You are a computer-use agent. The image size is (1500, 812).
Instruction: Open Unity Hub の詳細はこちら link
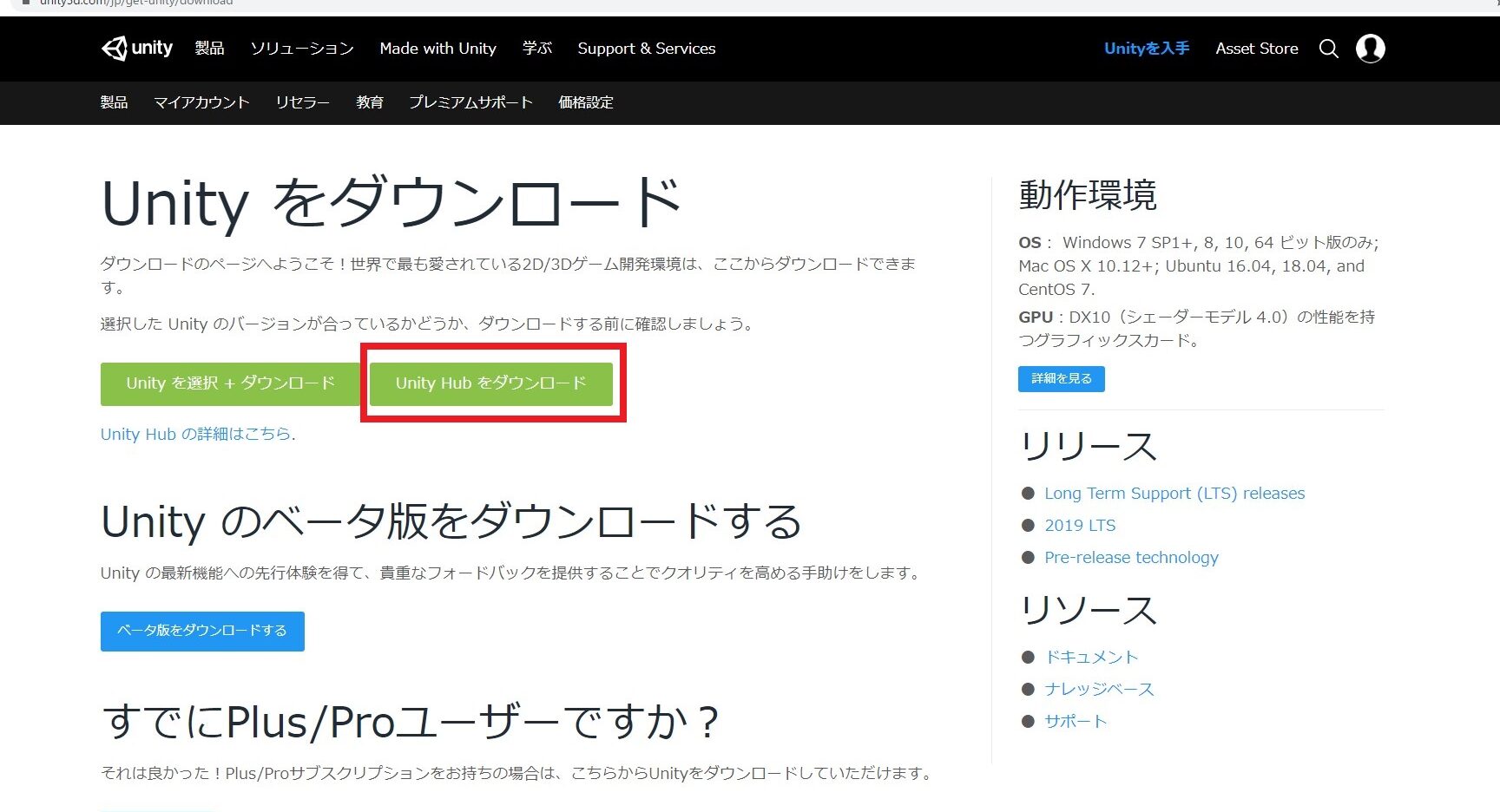[x=196, y=434]
